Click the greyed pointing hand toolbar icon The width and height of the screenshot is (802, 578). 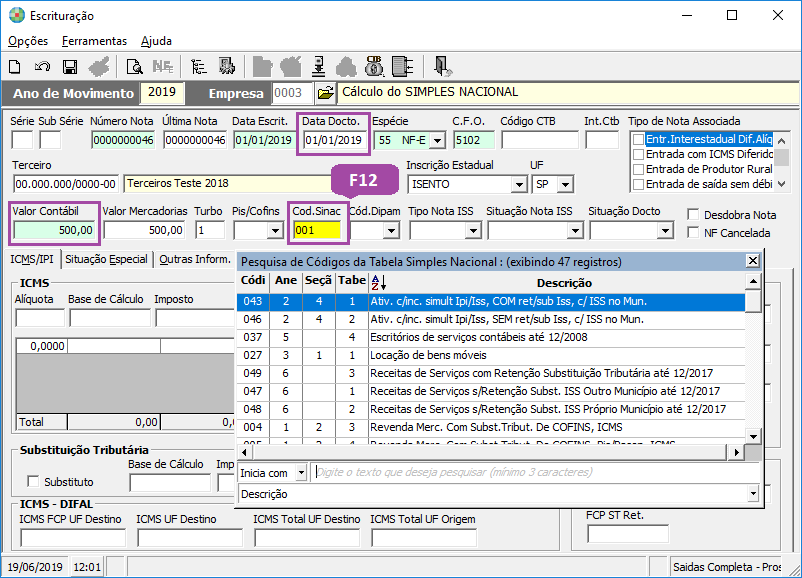coord(99,66)
